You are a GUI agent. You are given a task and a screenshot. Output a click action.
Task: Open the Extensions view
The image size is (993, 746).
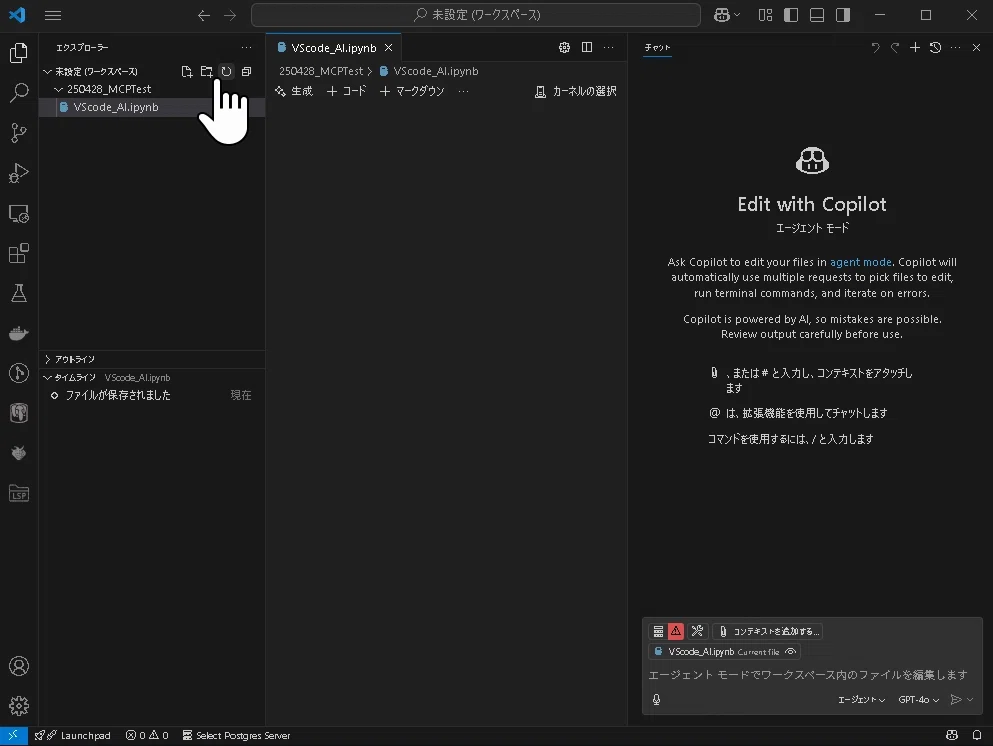click(x=19, y=253)
